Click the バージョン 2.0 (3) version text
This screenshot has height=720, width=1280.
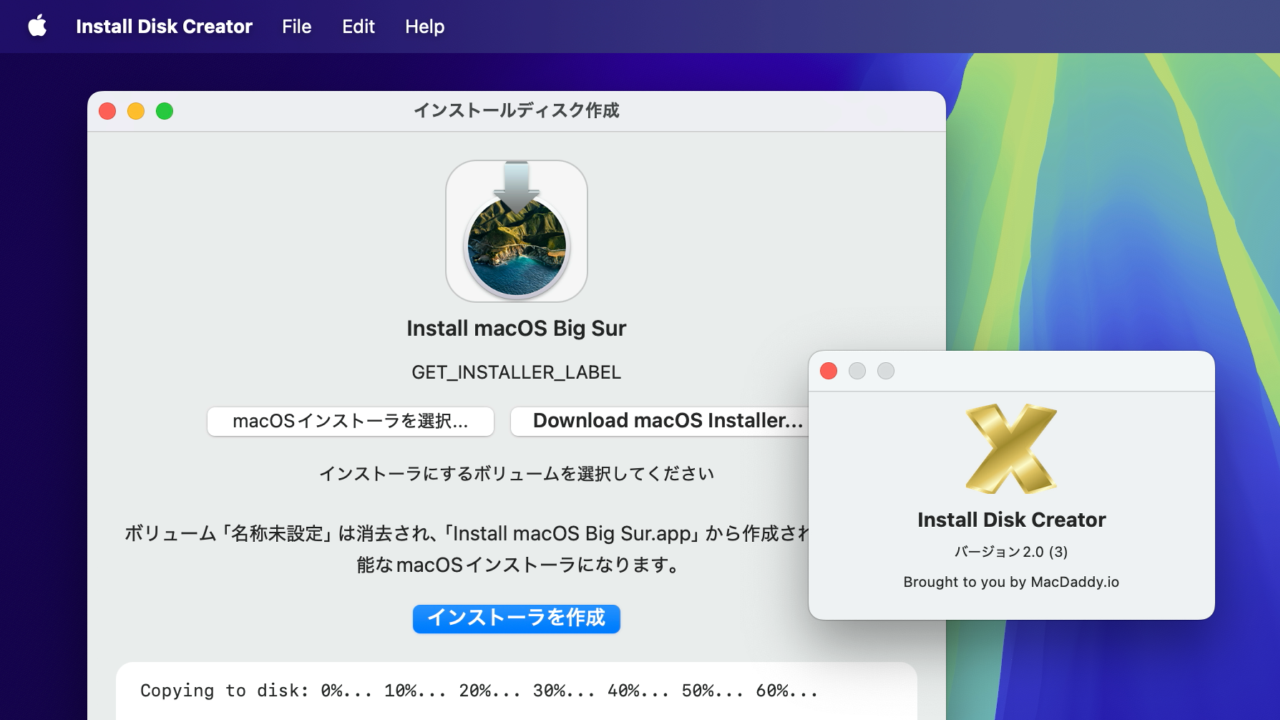[x=1011, y=552]
